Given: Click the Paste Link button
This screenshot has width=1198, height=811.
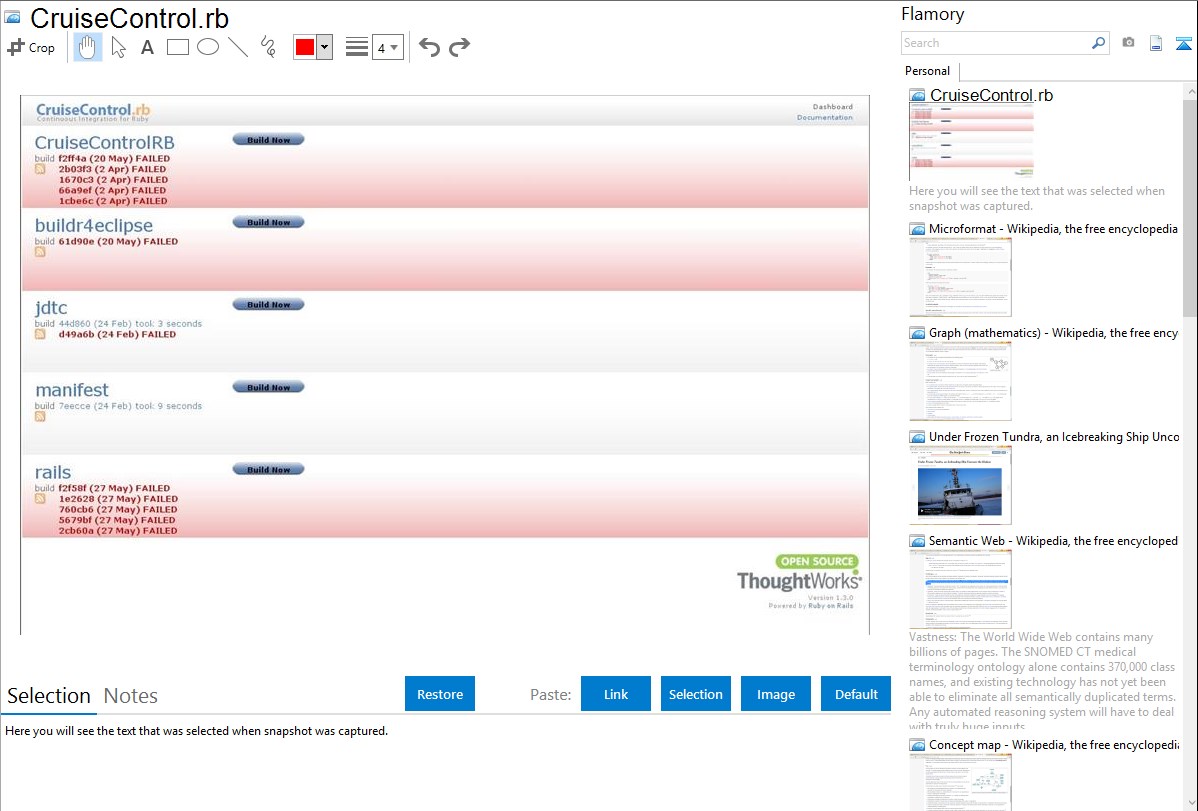Looking at the screenshot, I should 616,694.
